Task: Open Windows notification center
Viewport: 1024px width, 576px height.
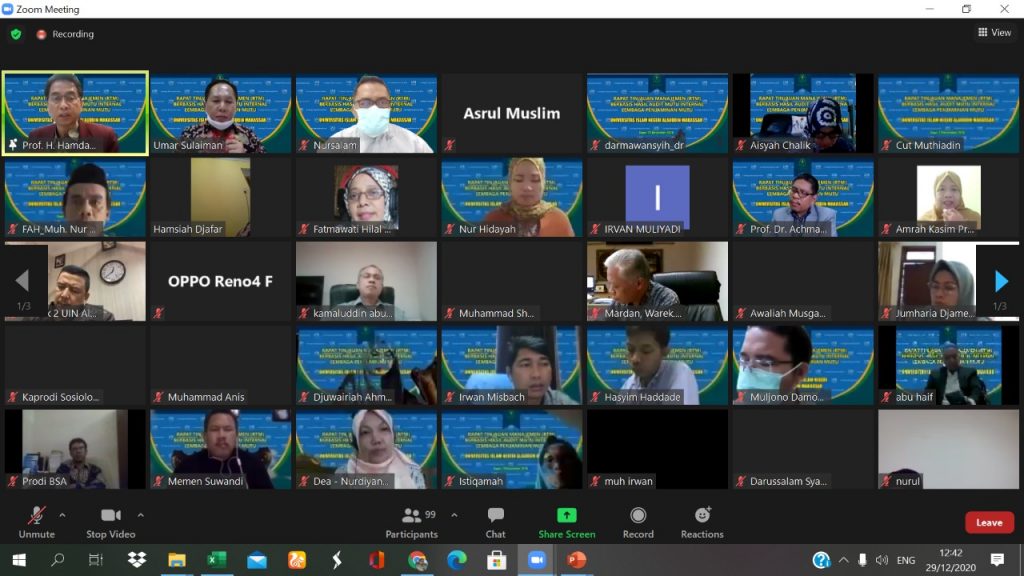Action: pos(997,560)
